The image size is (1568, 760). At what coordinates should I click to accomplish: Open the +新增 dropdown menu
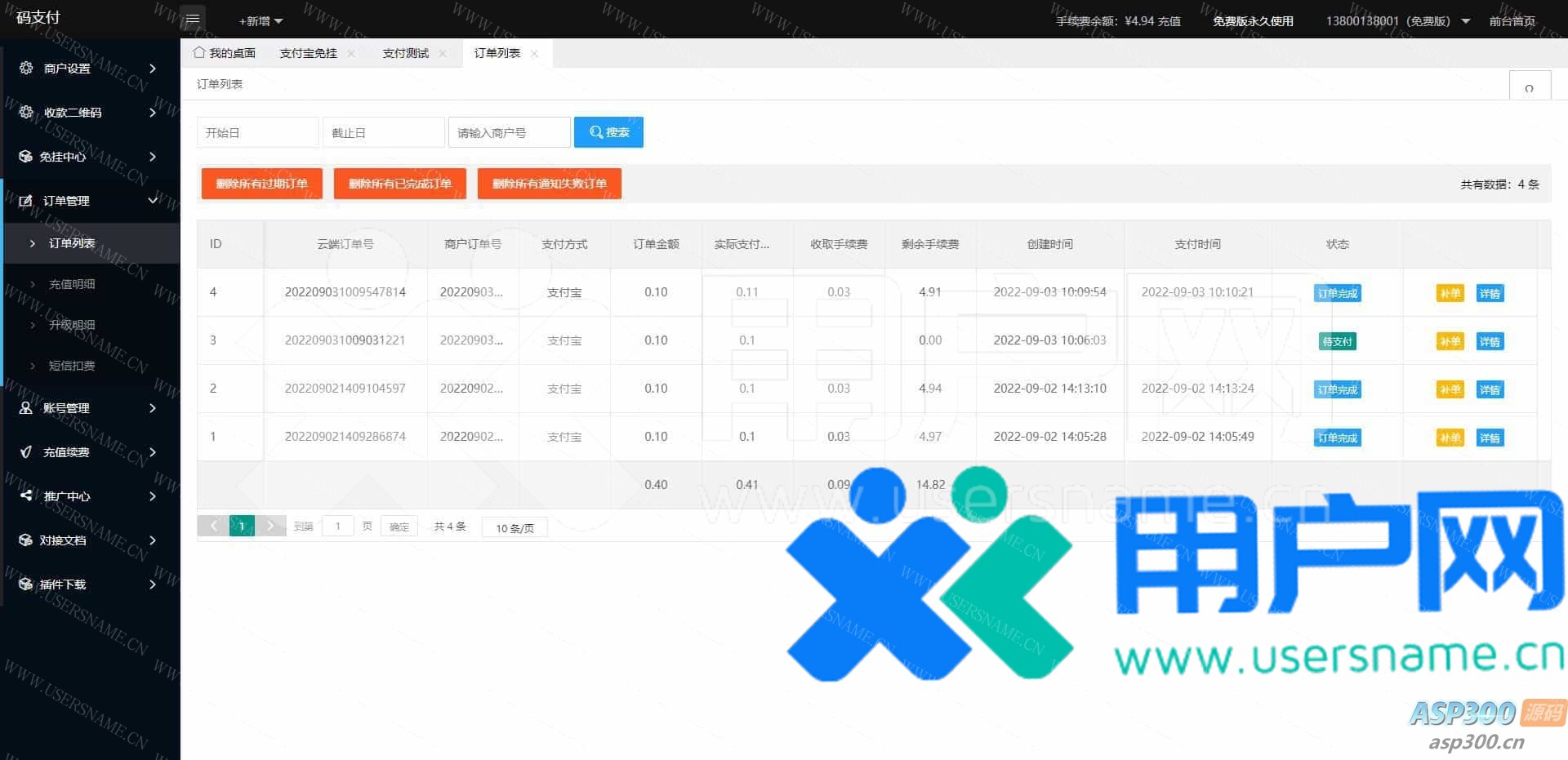261,21
